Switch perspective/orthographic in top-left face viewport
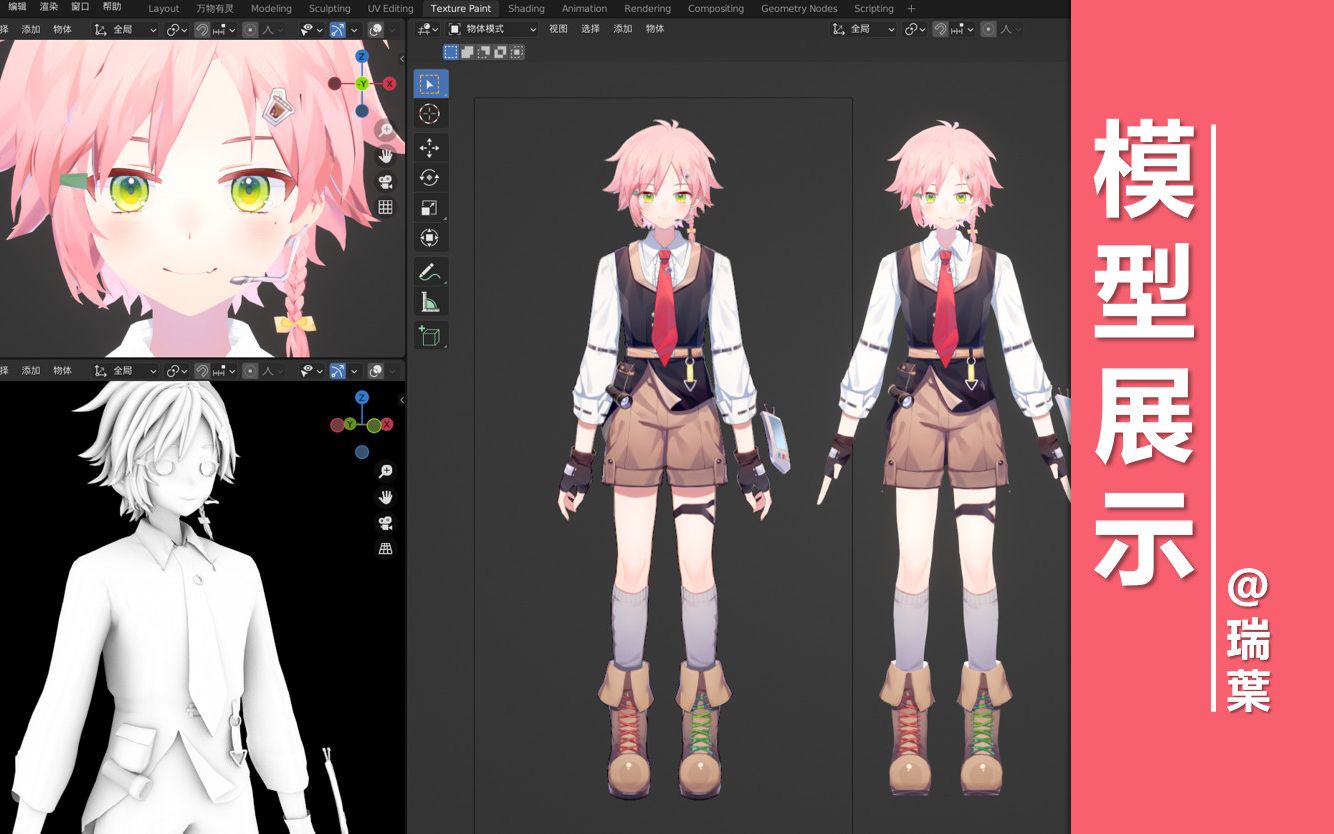This screenshot has width=1334, height=834. point(385,207)
